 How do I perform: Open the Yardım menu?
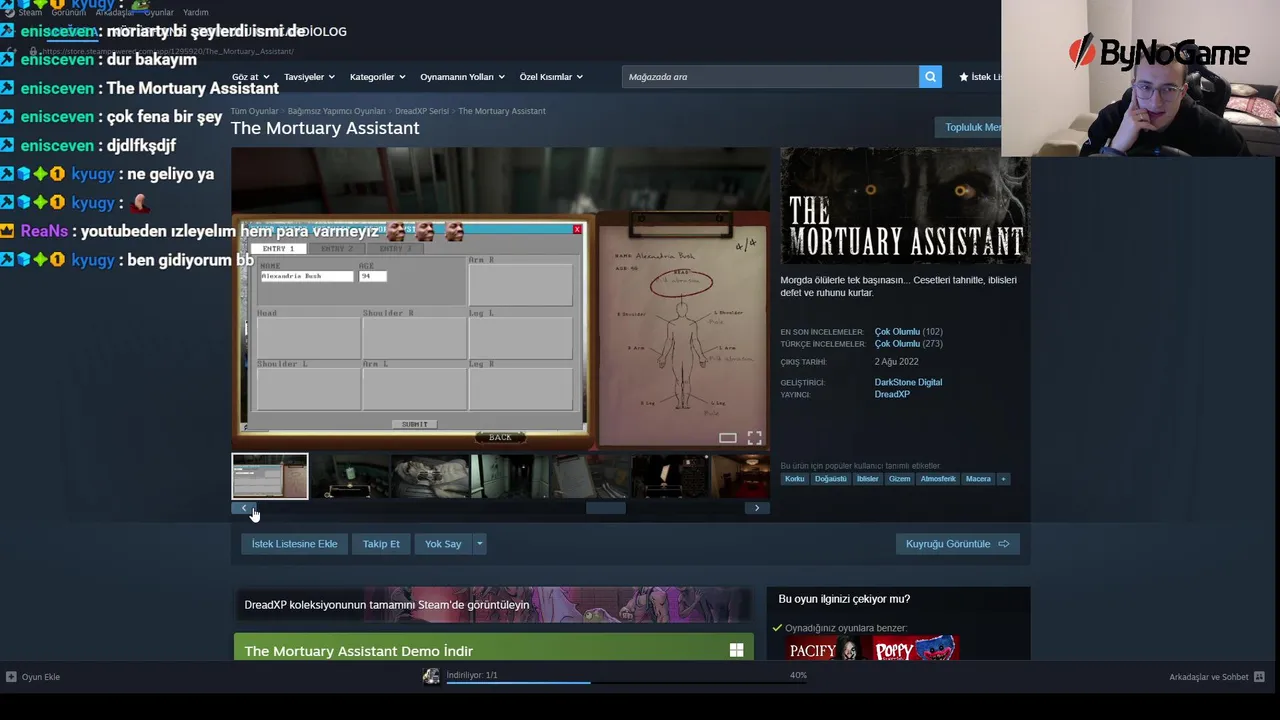(x=196, y=12)
